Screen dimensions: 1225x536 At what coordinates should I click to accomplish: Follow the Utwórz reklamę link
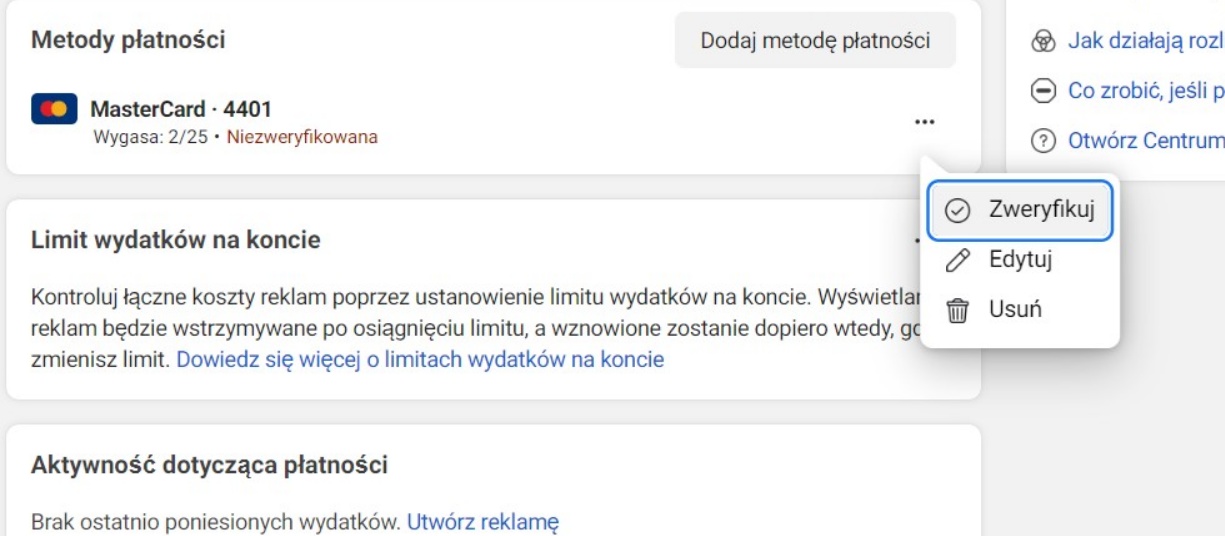click(482, 521)
